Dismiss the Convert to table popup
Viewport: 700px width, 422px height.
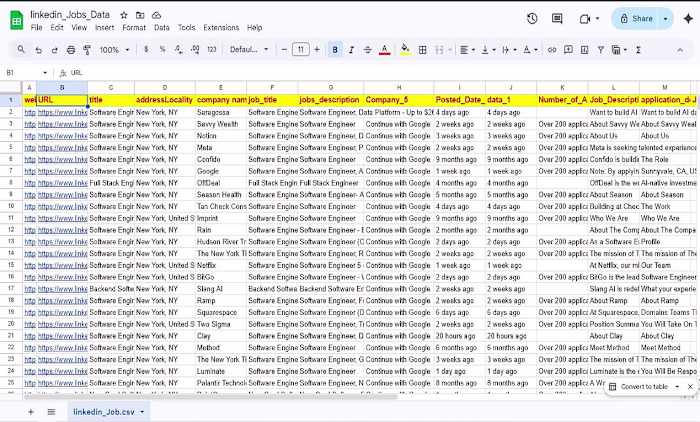690,387
